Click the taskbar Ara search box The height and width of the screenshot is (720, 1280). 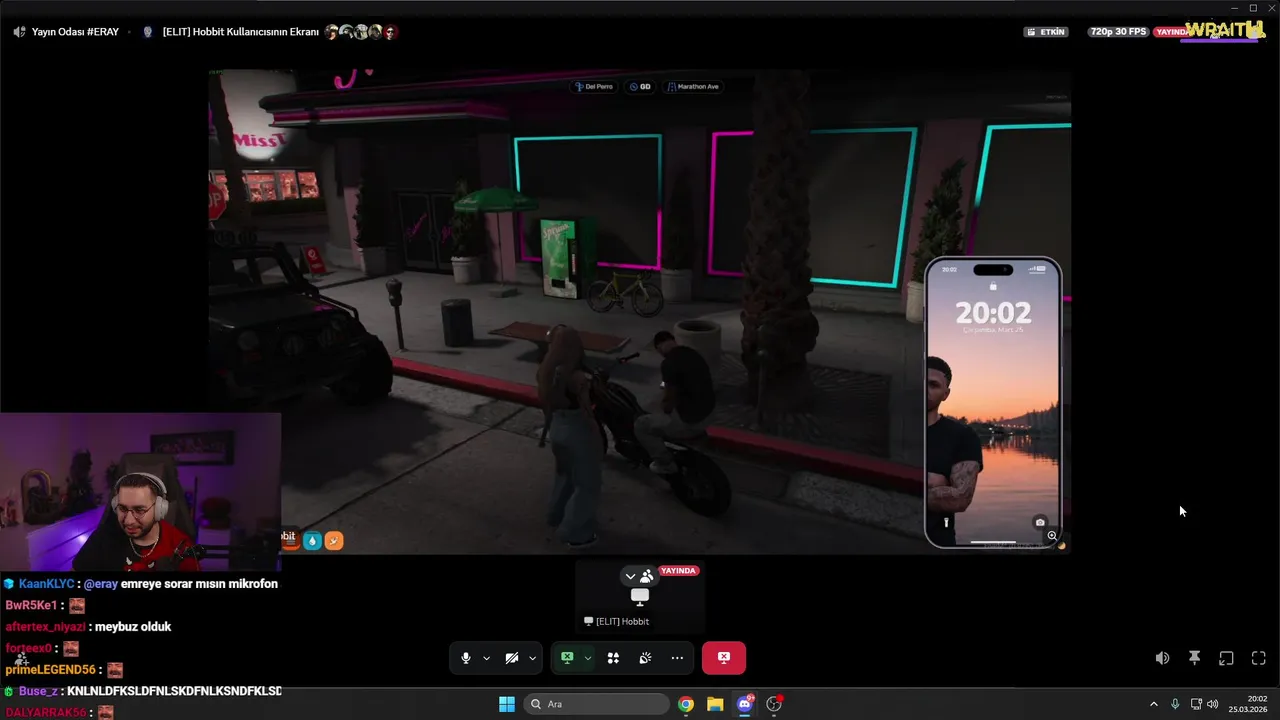[597, 704]
